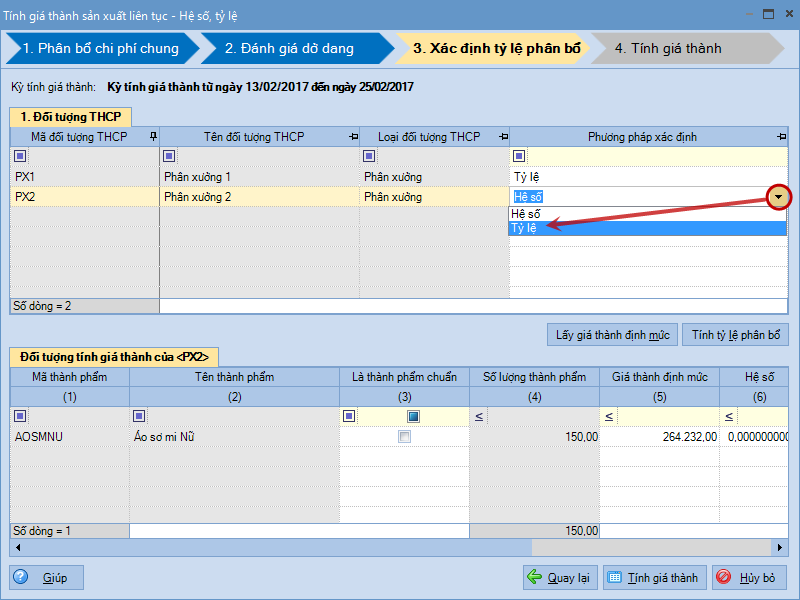800x600 pixels.
Task: Click the Giúp help button
Action: tap(47, 577)
